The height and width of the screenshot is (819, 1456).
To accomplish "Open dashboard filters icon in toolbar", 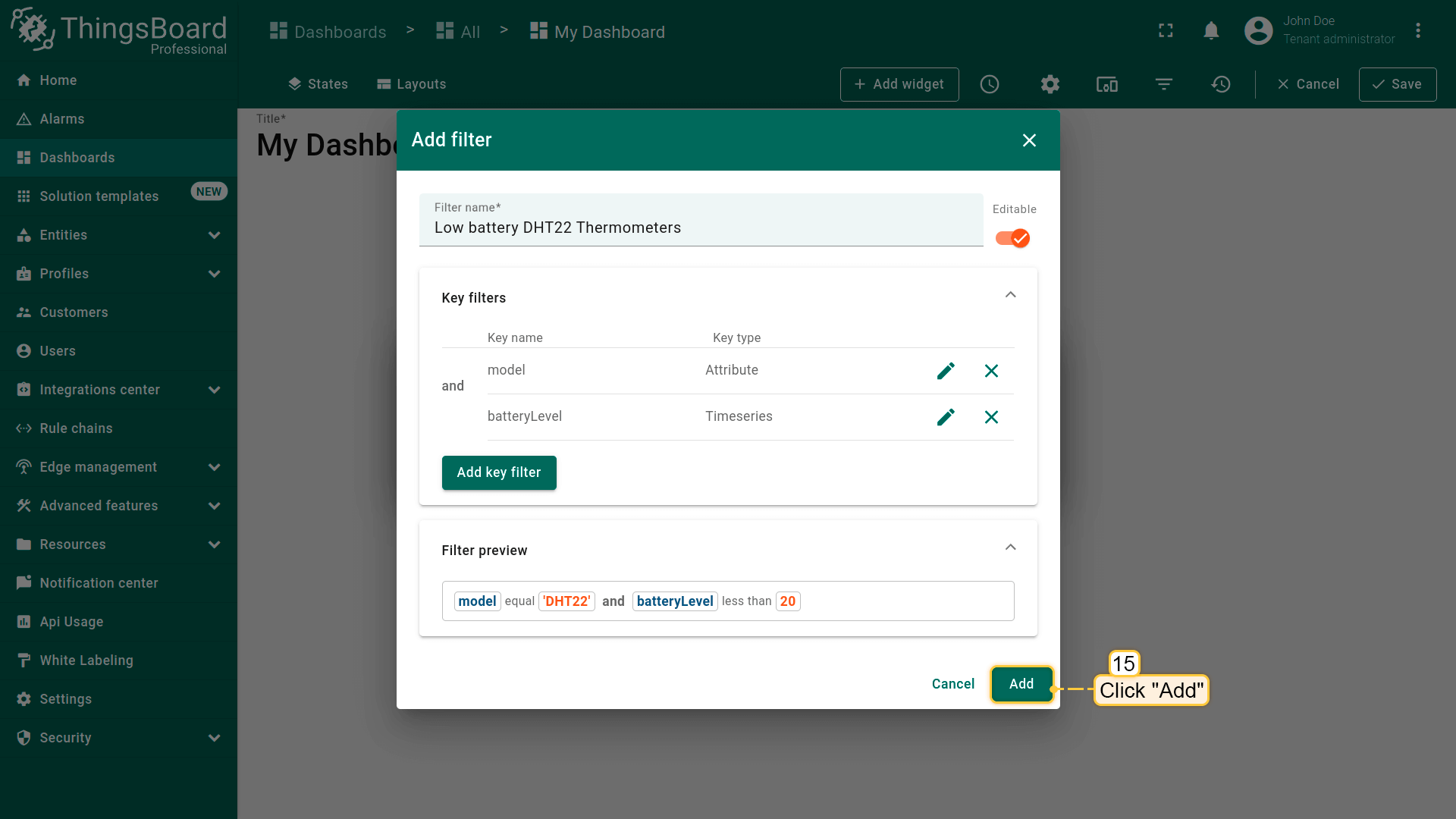I will (1164, 84).
